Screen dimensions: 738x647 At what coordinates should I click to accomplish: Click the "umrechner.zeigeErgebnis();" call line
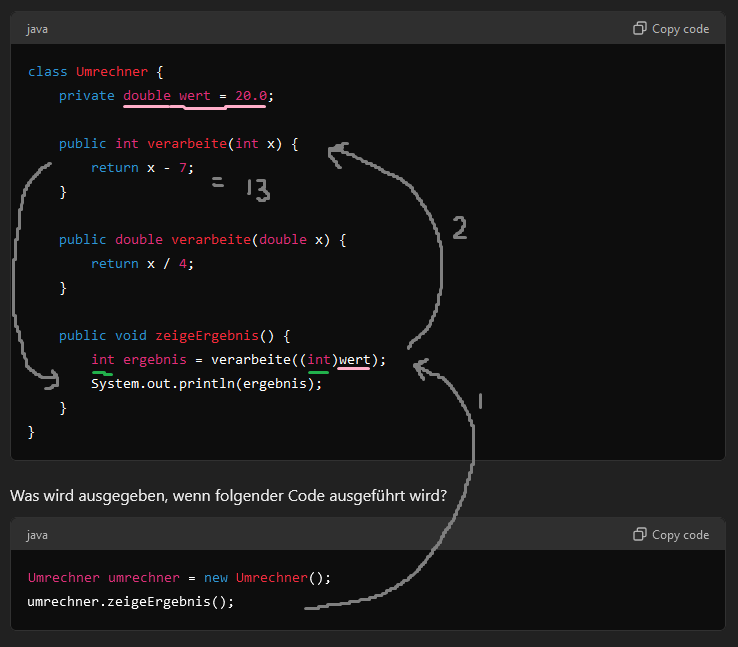(x=130, y=602)
